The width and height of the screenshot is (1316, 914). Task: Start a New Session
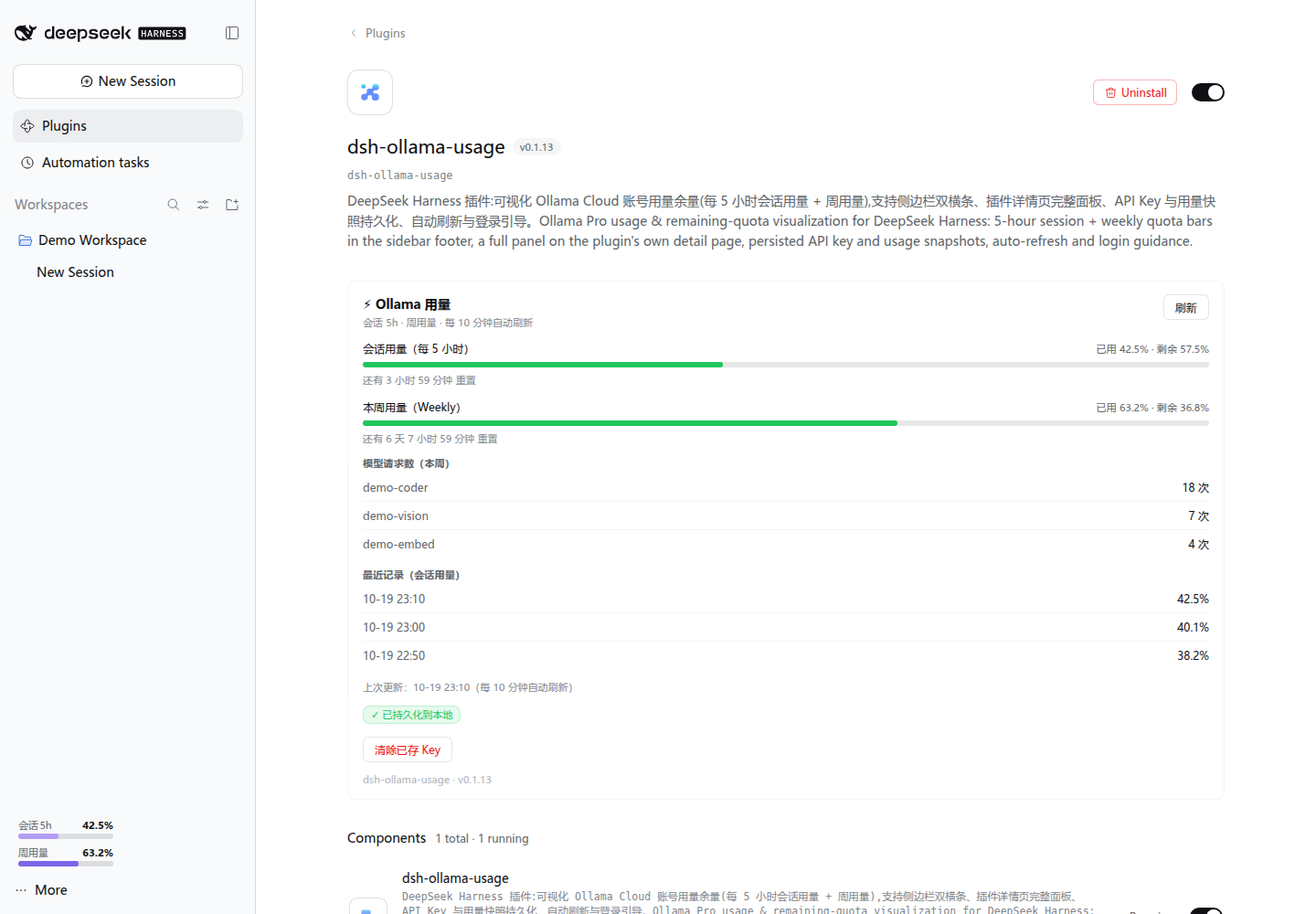point(128,81)
